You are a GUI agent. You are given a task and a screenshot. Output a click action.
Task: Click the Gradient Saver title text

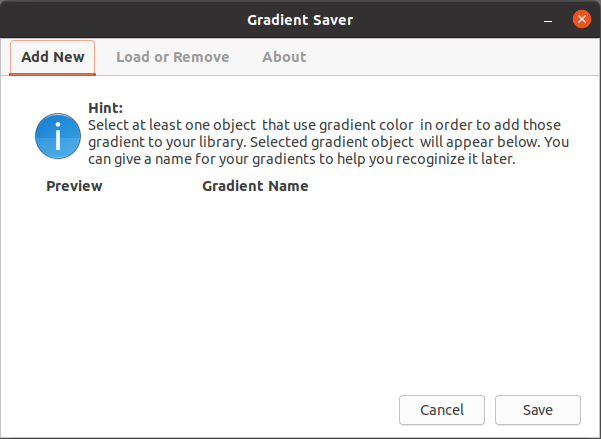[x=300, y=20]
